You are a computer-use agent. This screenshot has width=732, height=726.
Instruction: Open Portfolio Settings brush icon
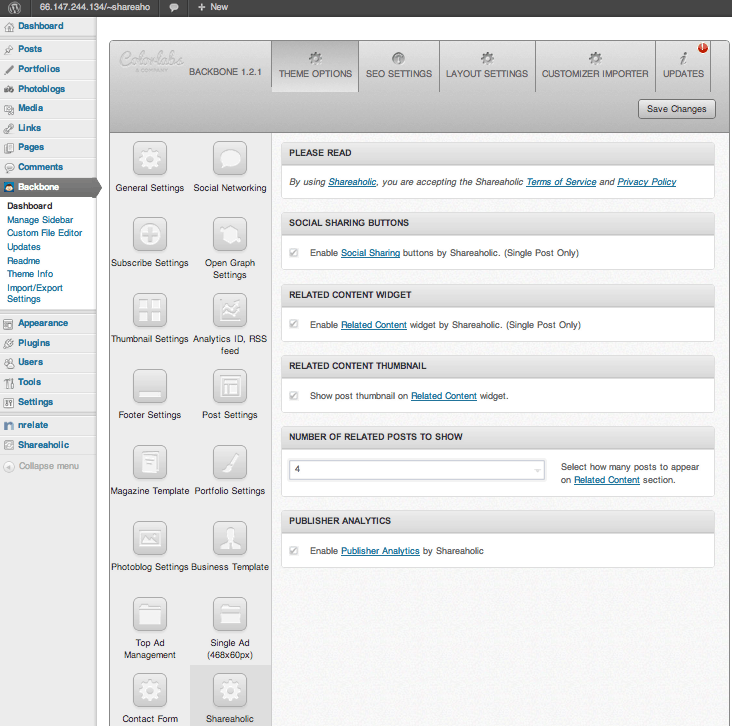coord(230,462)
